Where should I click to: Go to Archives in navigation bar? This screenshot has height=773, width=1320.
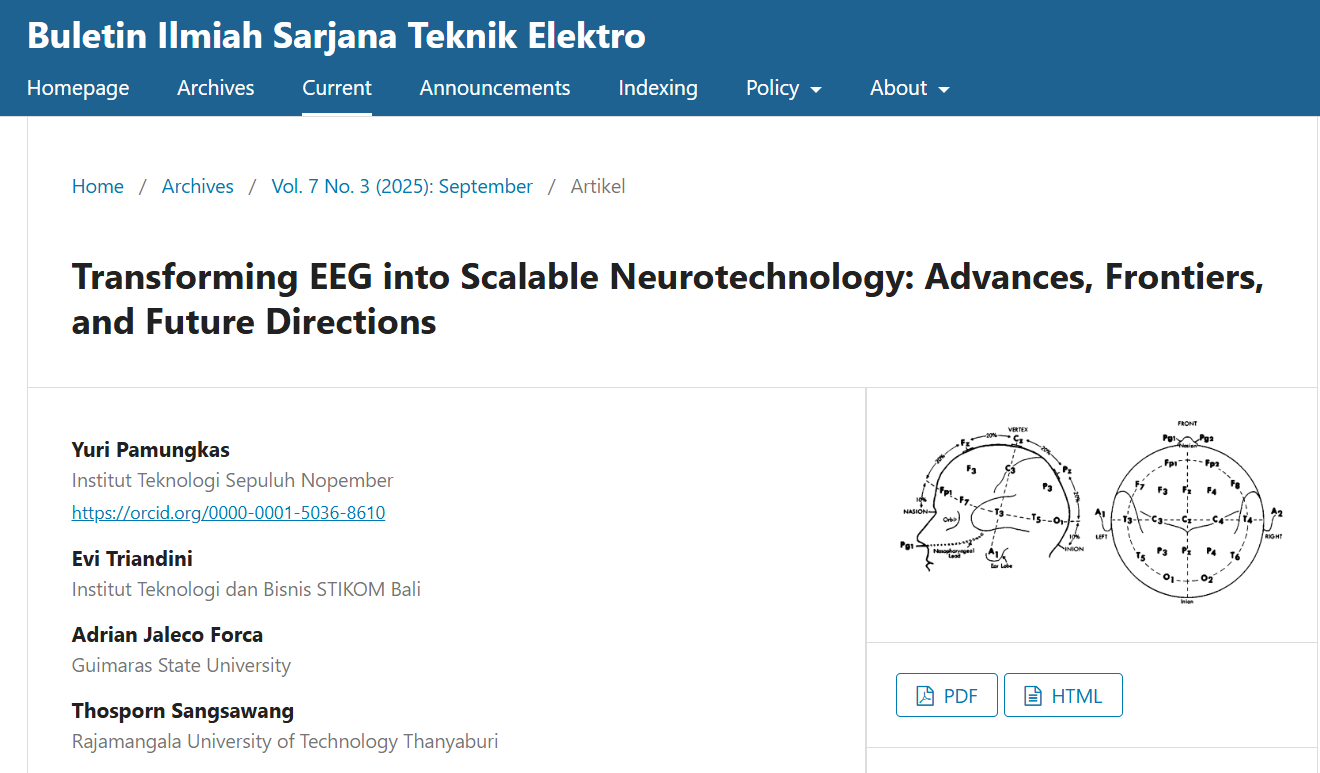point(216,88)
